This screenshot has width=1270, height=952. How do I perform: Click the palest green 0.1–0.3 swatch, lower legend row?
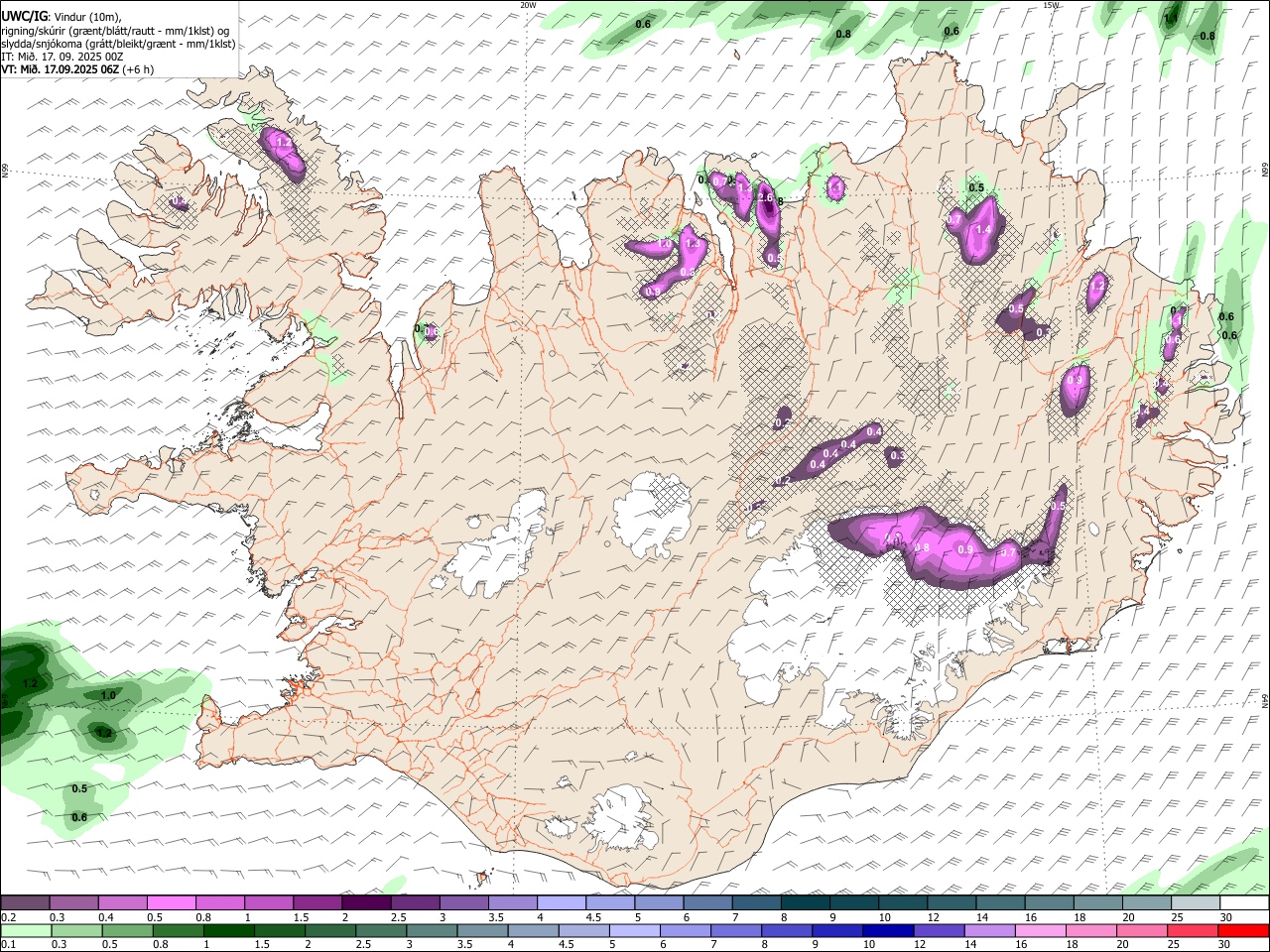click(27, 931)
